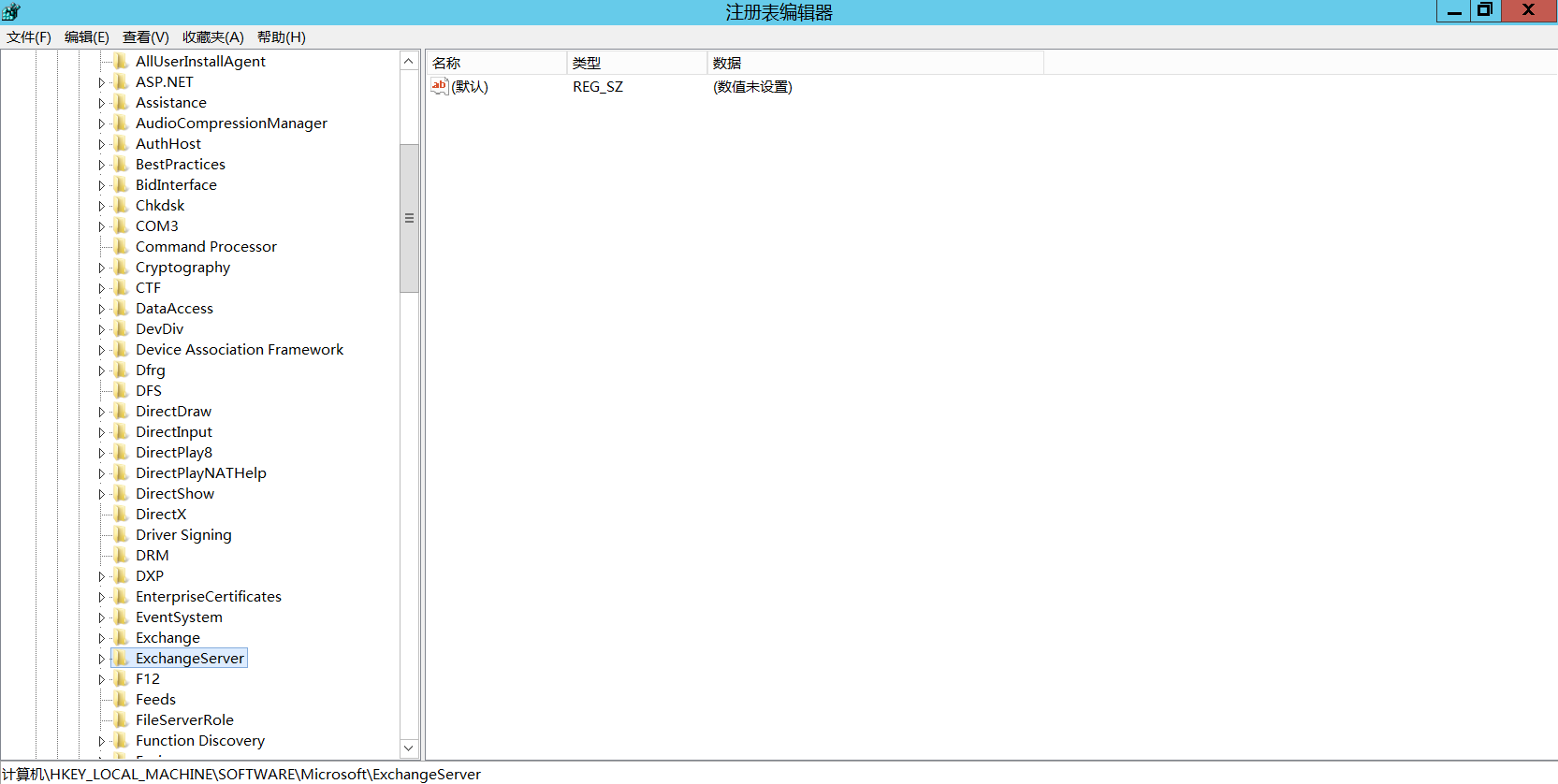The height and width of the screenshot is (784, 1558).
Task: Click the folder icon next to FileServerRole
Action: click(122, 720)
